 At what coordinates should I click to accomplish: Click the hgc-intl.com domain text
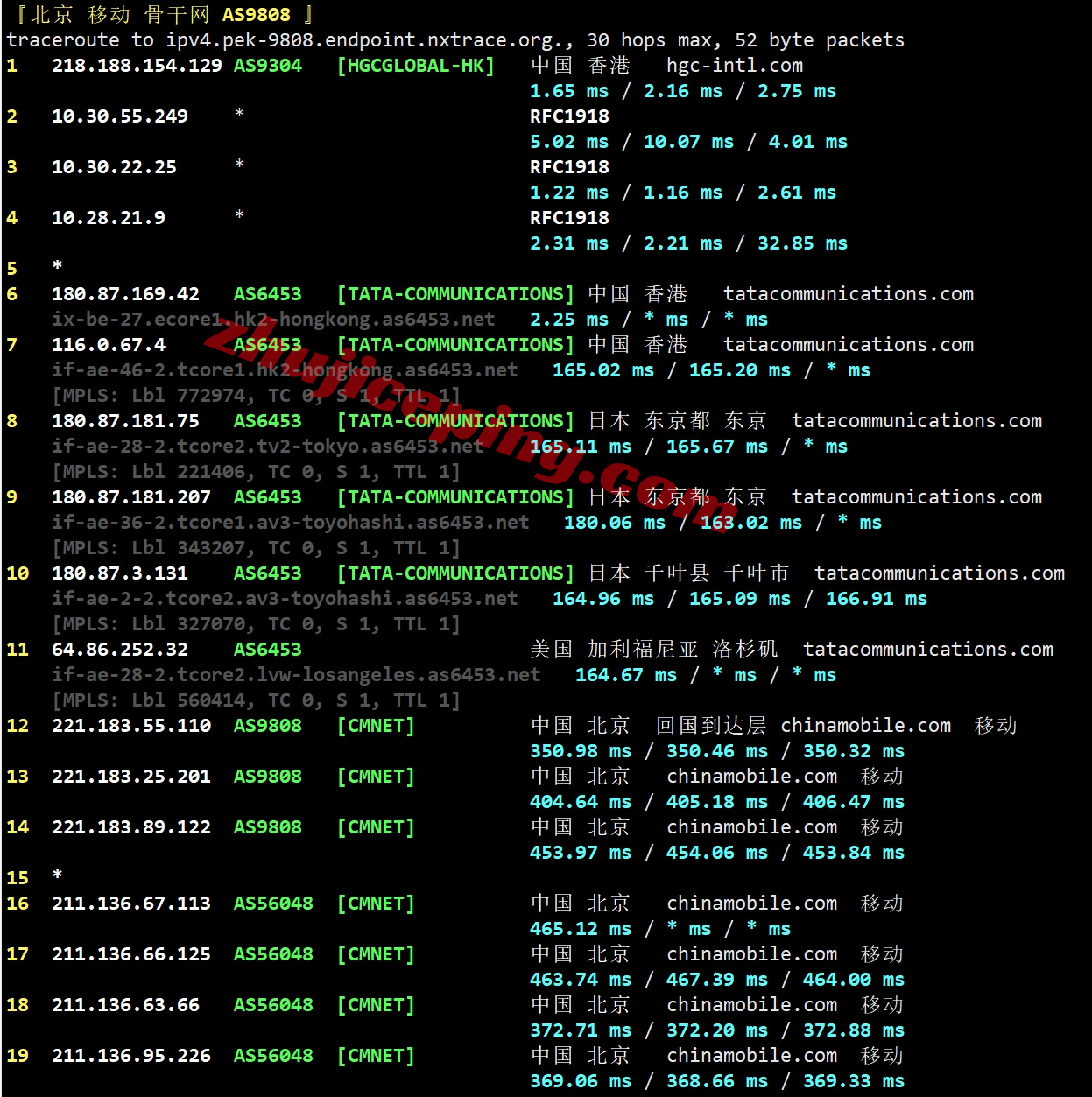point(735,66)
